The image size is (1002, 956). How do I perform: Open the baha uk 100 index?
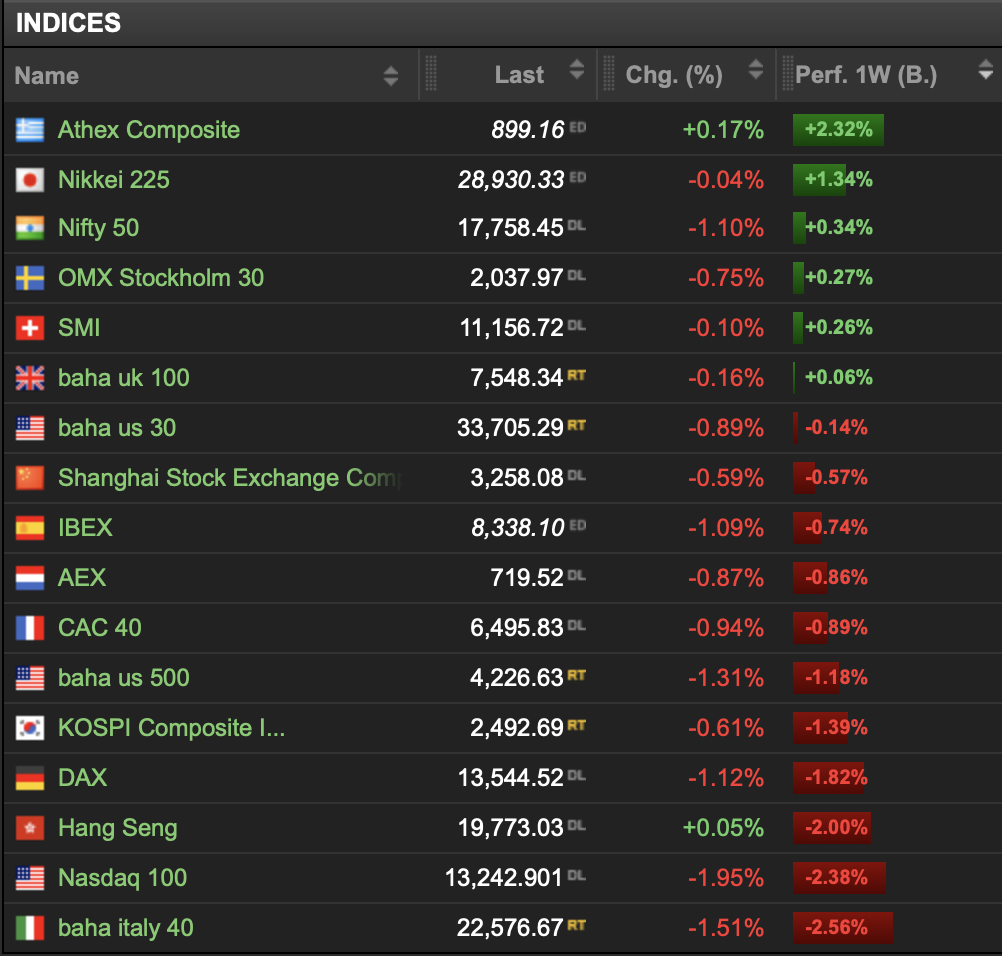point(124,378)
